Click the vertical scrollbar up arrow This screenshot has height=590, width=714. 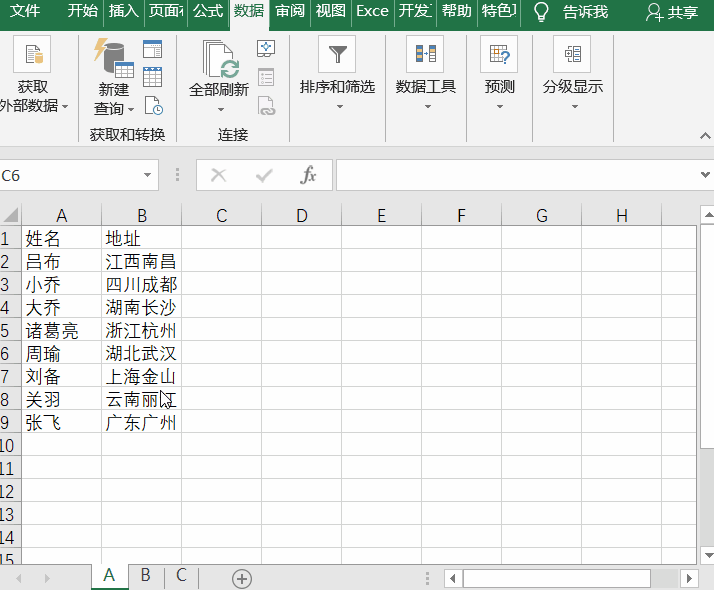coord(708,214)
